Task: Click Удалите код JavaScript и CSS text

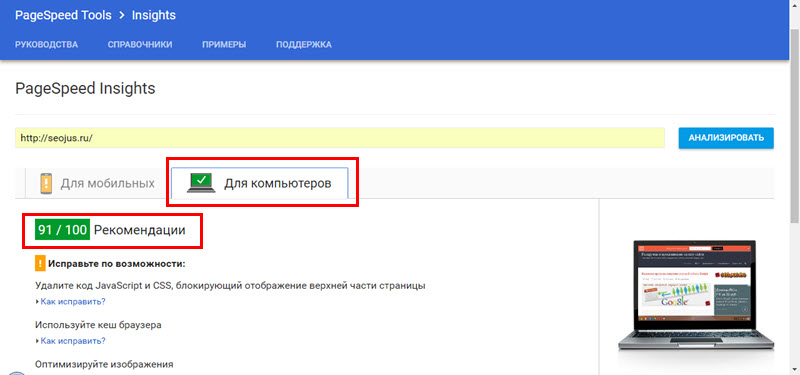Action: (231, 286)
